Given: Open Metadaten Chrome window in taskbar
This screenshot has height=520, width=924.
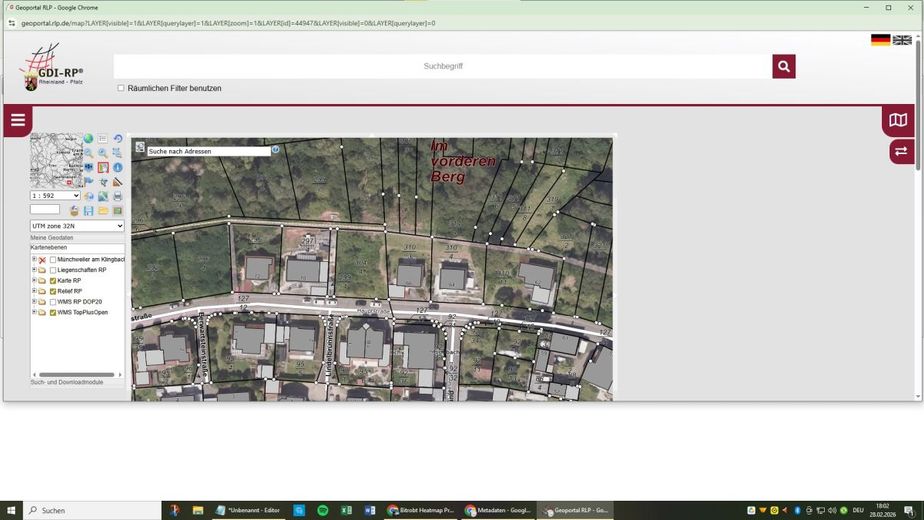Looking at the screenshot, I should pyautogui.click(x=499, y=510).
